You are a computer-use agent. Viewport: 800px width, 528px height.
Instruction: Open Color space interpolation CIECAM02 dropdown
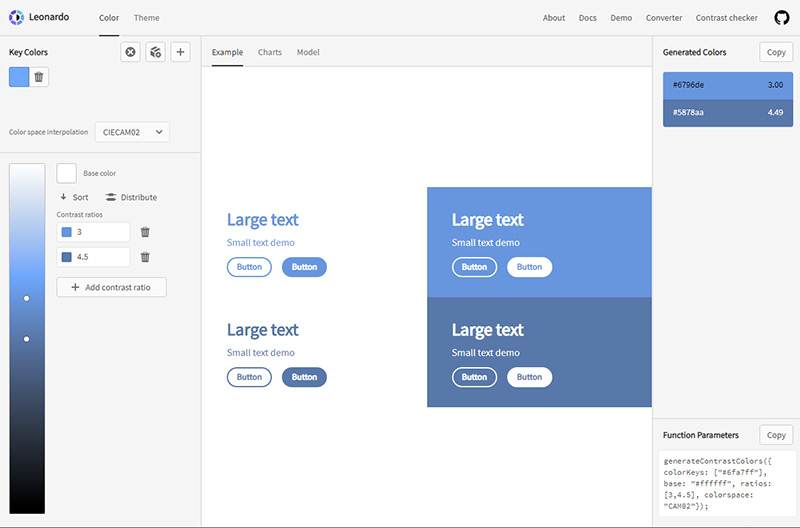pyautogui.click(x=132, y=132)
